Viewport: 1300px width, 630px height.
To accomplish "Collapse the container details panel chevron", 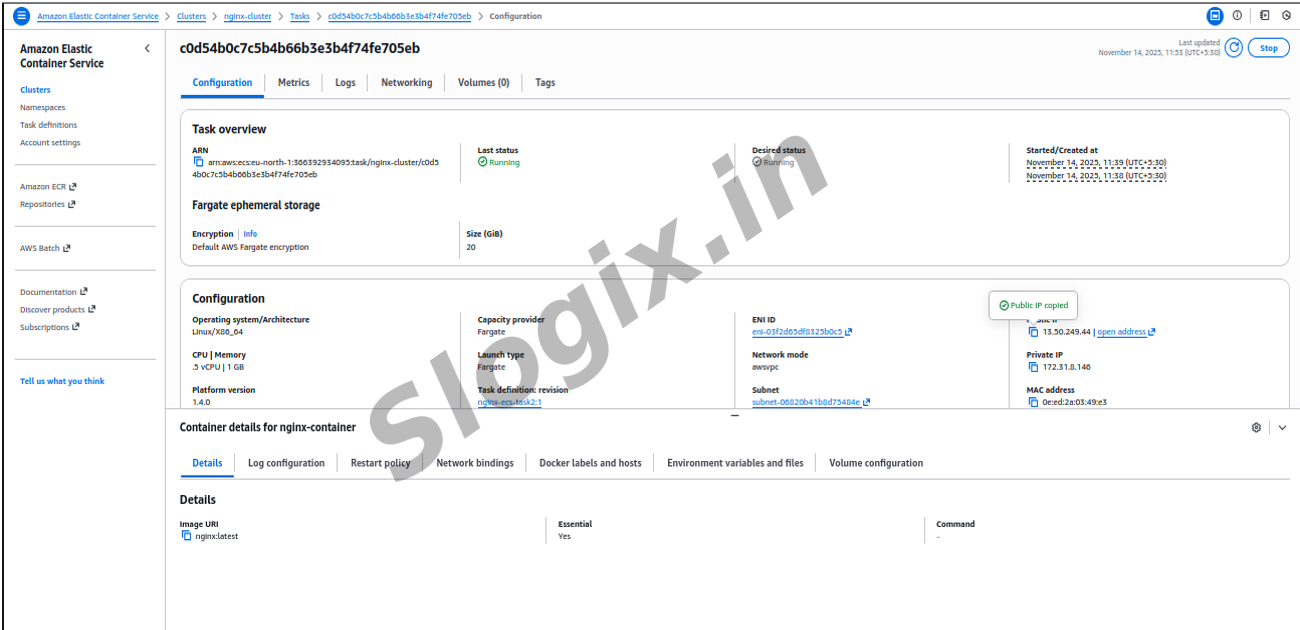I will [x=1282, y=428].
